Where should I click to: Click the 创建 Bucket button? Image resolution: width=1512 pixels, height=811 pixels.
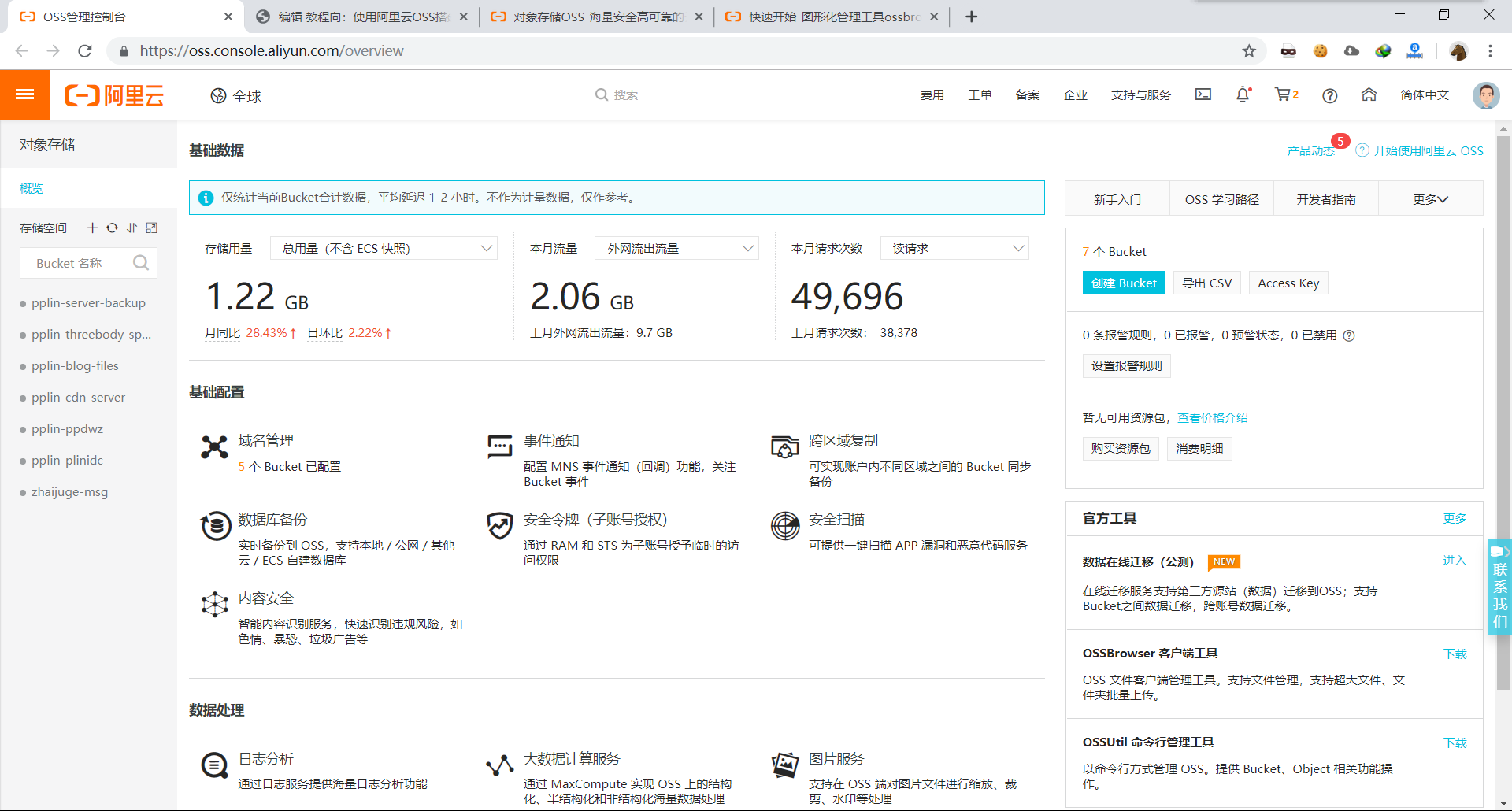(x=1124, y=283)
